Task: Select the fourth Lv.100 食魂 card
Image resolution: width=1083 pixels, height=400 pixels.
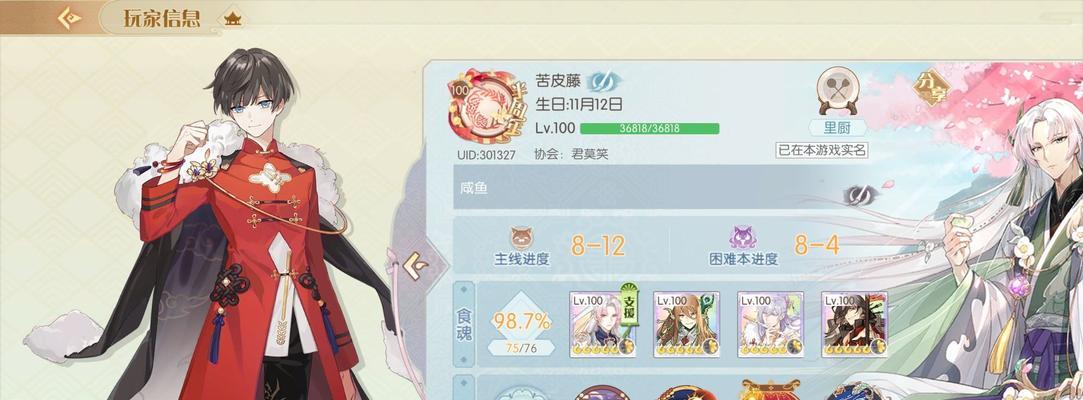Action: tap(854, 324)
